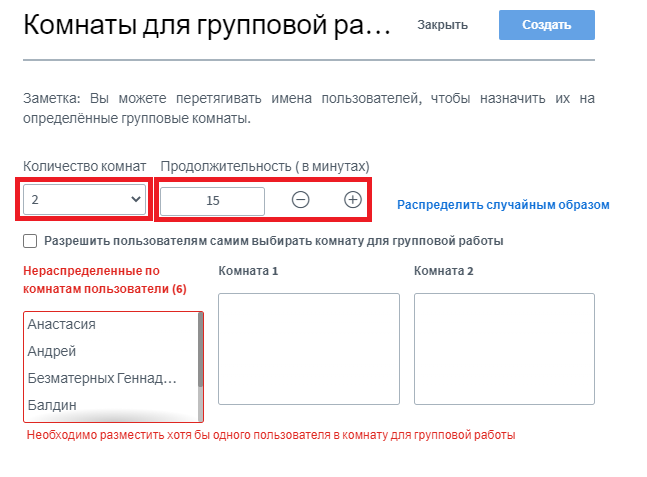
Task: Click the Комнаты для групповой работы title
Action: pyautogui.click(x=207, y=26)
